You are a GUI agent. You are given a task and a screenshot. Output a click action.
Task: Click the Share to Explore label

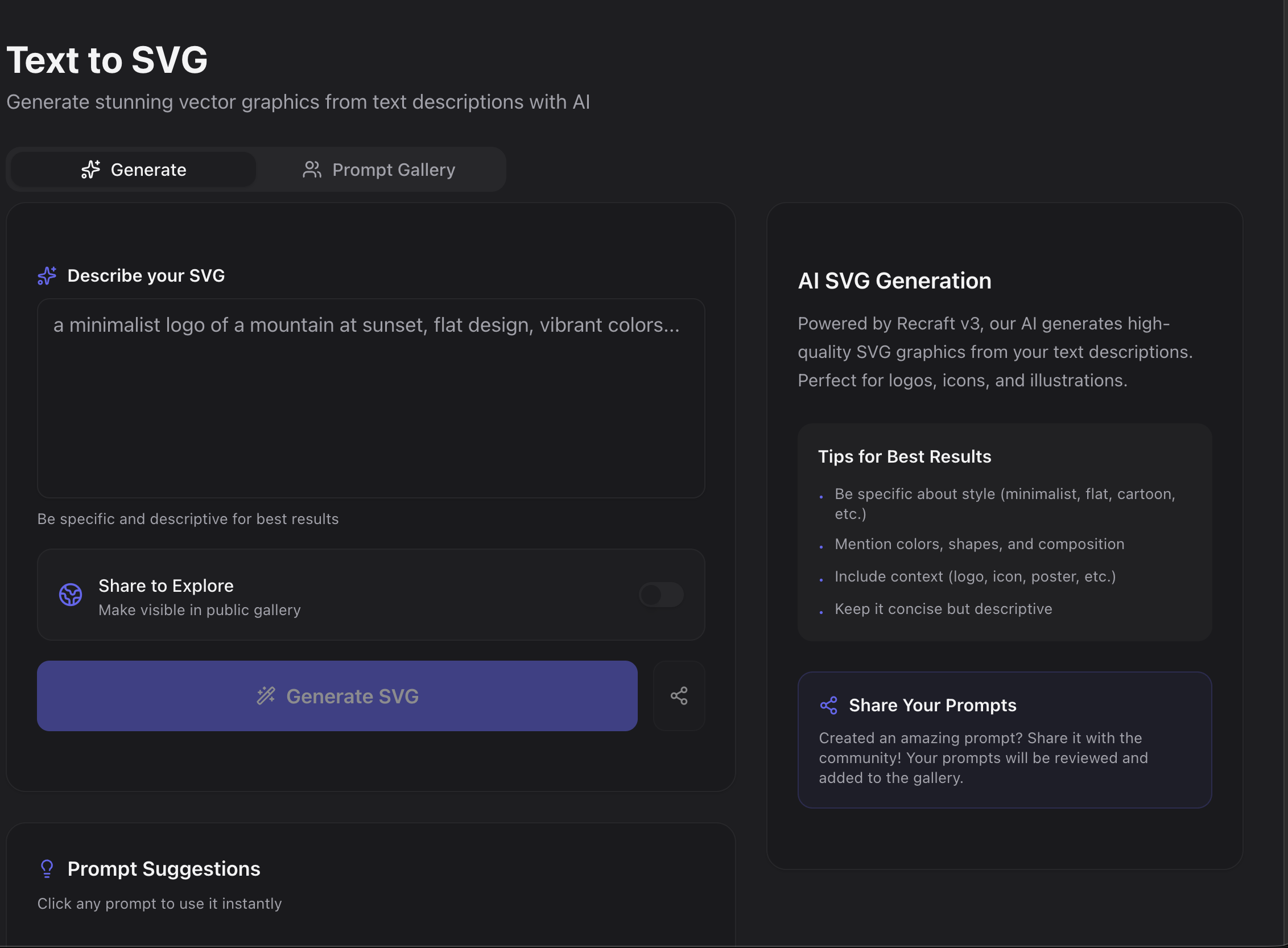point(166,586)
